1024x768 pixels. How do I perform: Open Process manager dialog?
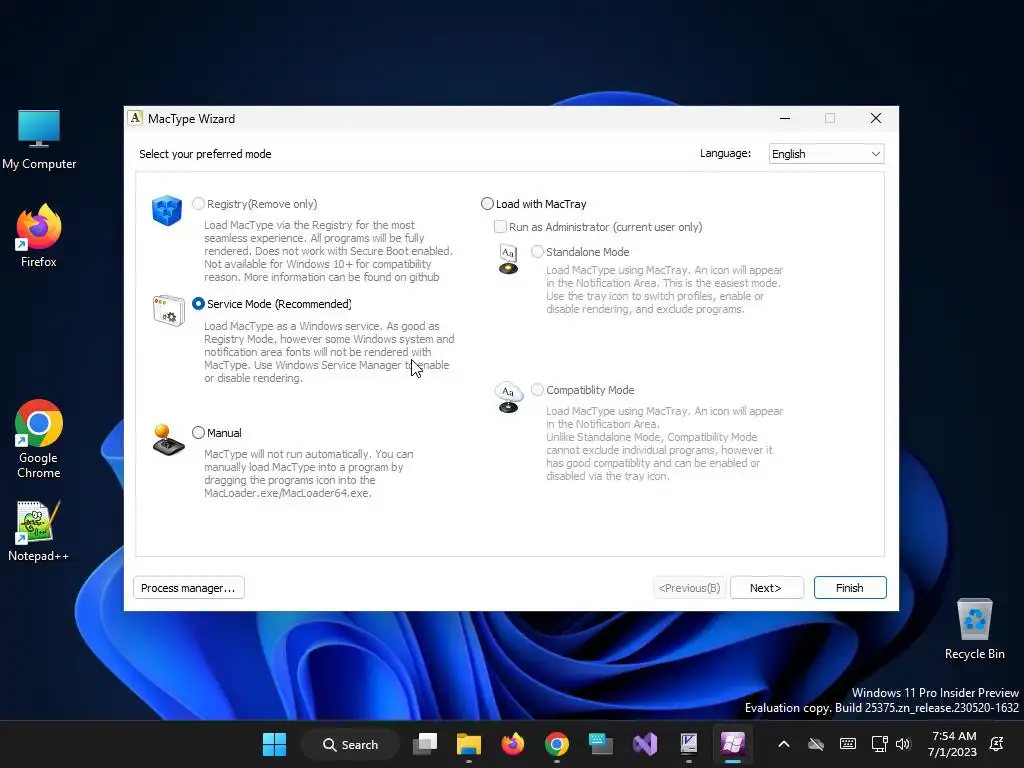pyautogui.click(x=188, y=588)
